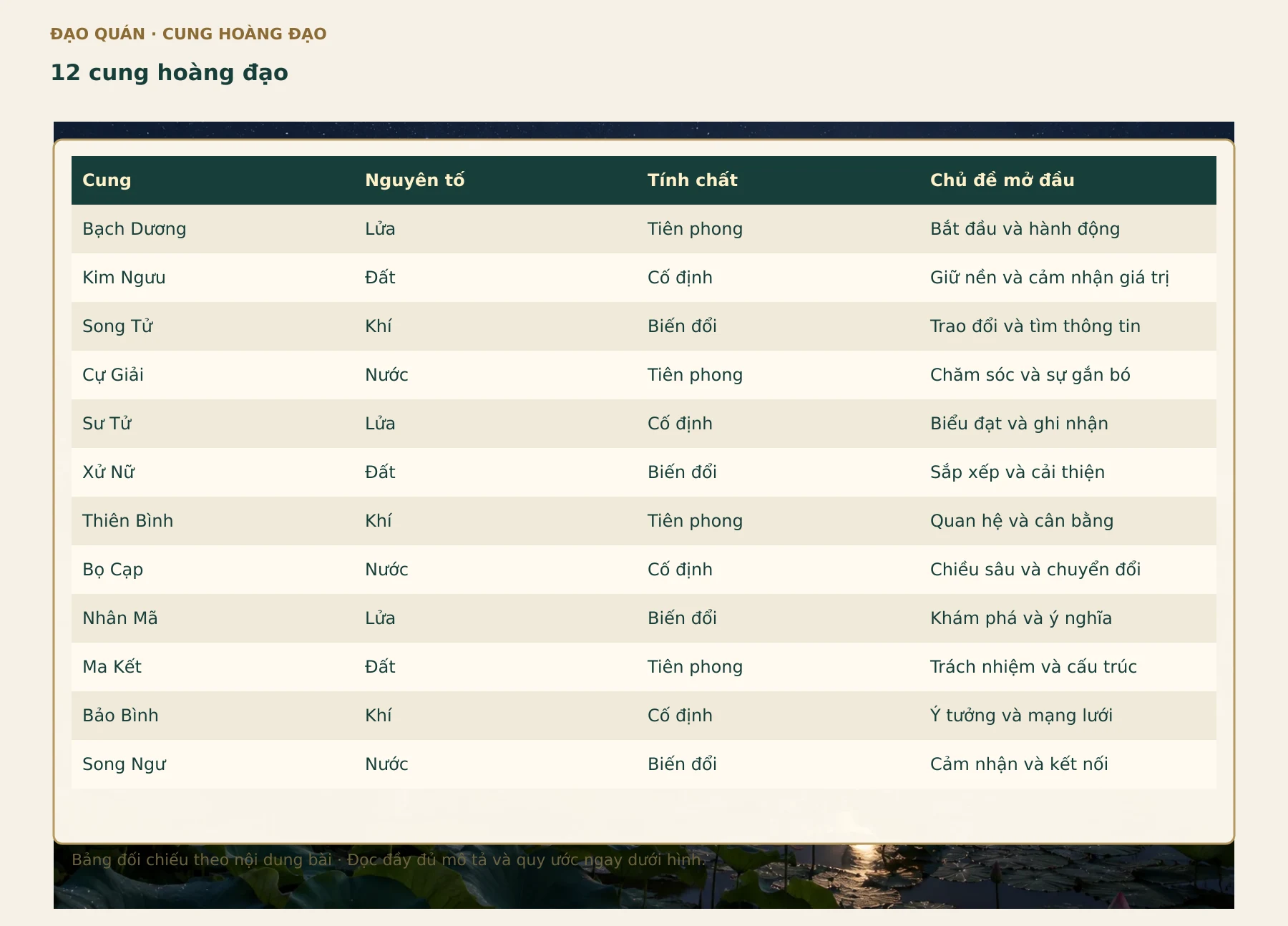Click the 'Cung' column header
Viewport: 1288px width, 926px height.
point(213,180)
